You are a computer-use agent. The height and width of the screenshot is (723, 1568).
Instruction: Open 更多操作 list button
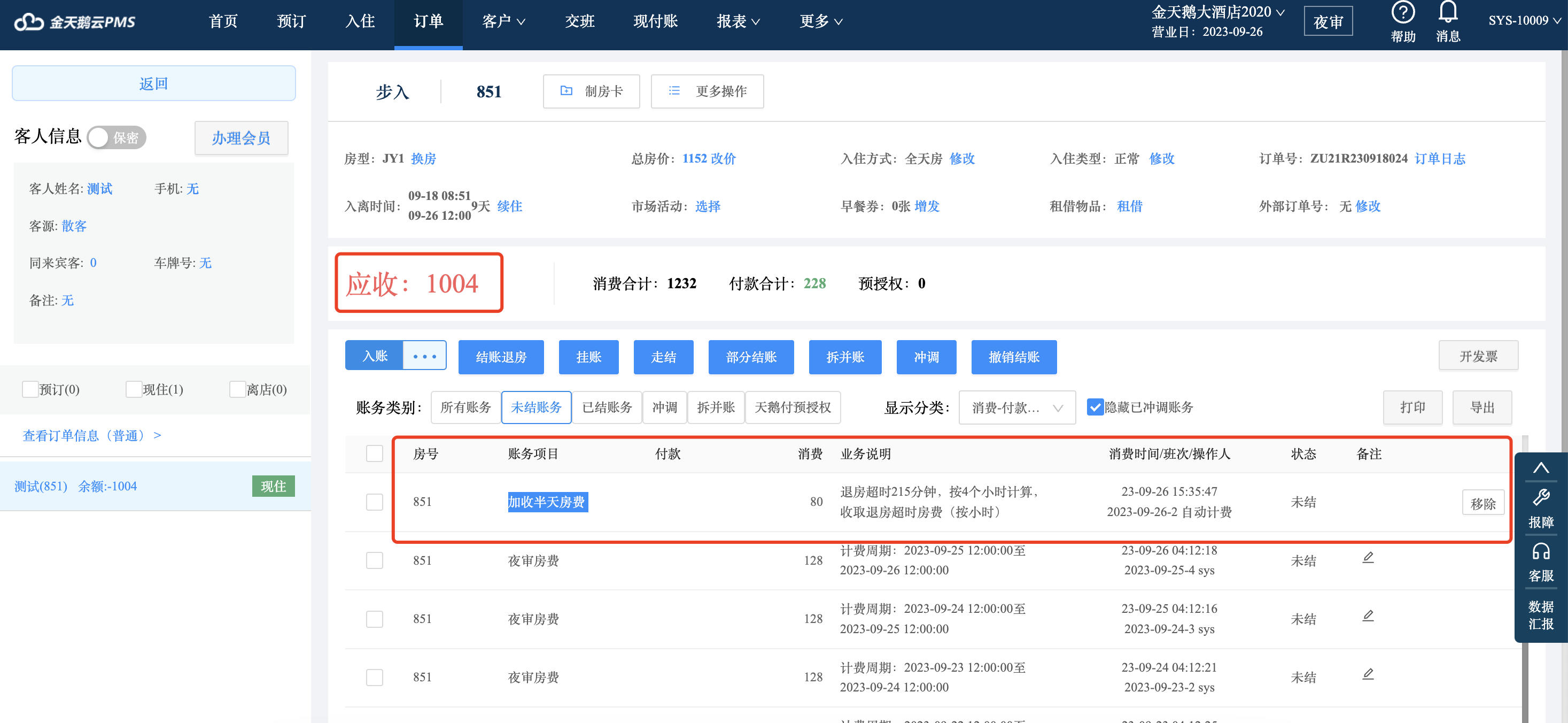coord(707,91)
